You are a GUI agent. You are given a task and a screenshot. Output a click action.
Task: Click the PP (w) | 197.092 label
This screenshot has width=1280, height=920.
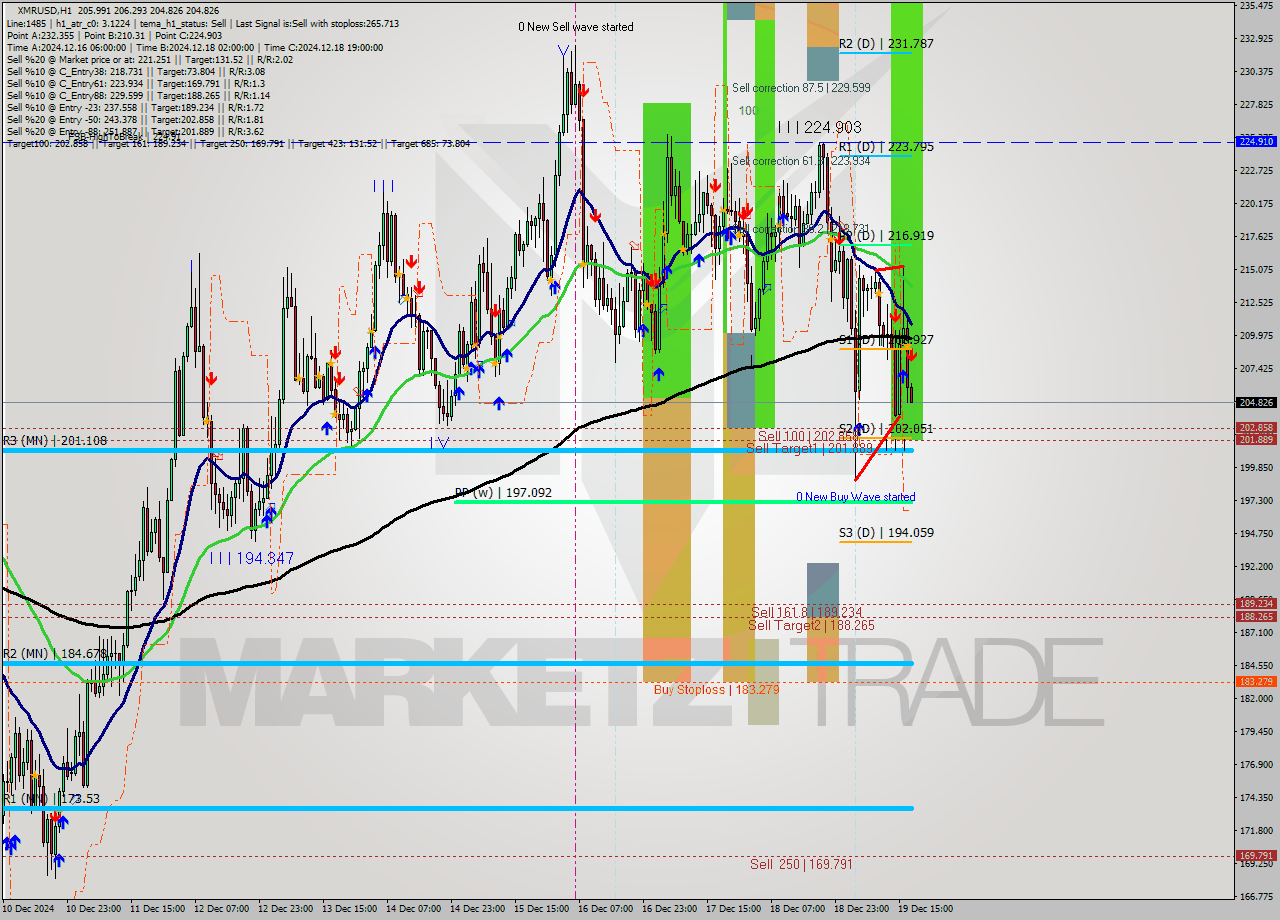503,493
